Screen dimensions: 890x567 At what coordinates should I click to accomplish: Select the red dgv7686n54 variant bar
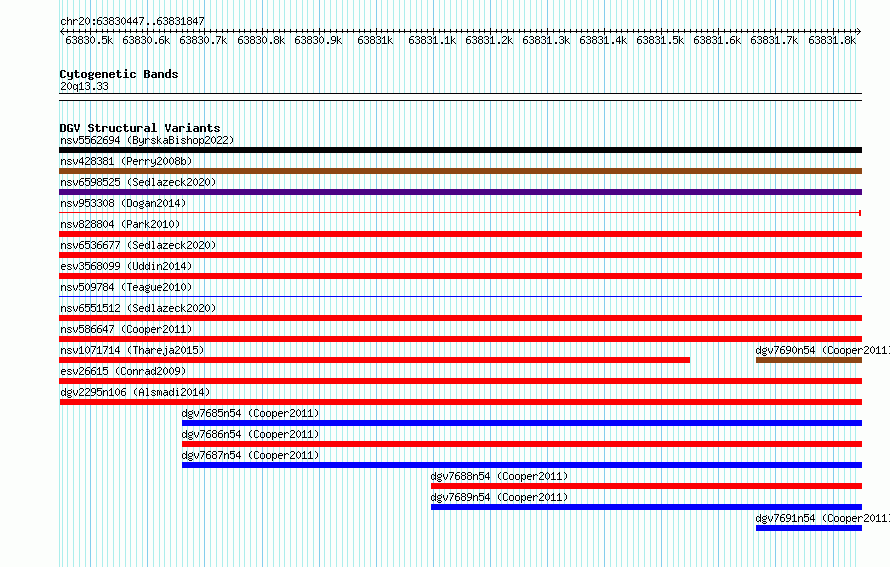coord(522,444)
